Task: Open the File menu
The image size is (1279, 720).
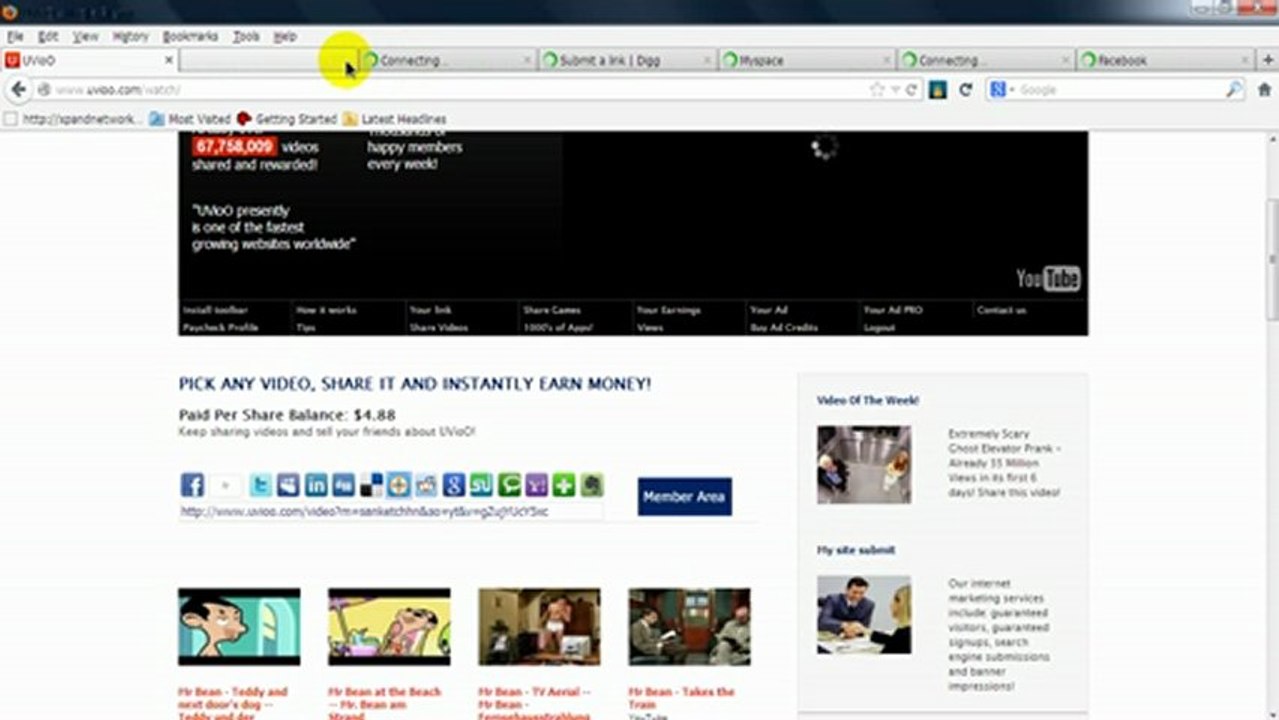Action: click(x=15, y=36)
